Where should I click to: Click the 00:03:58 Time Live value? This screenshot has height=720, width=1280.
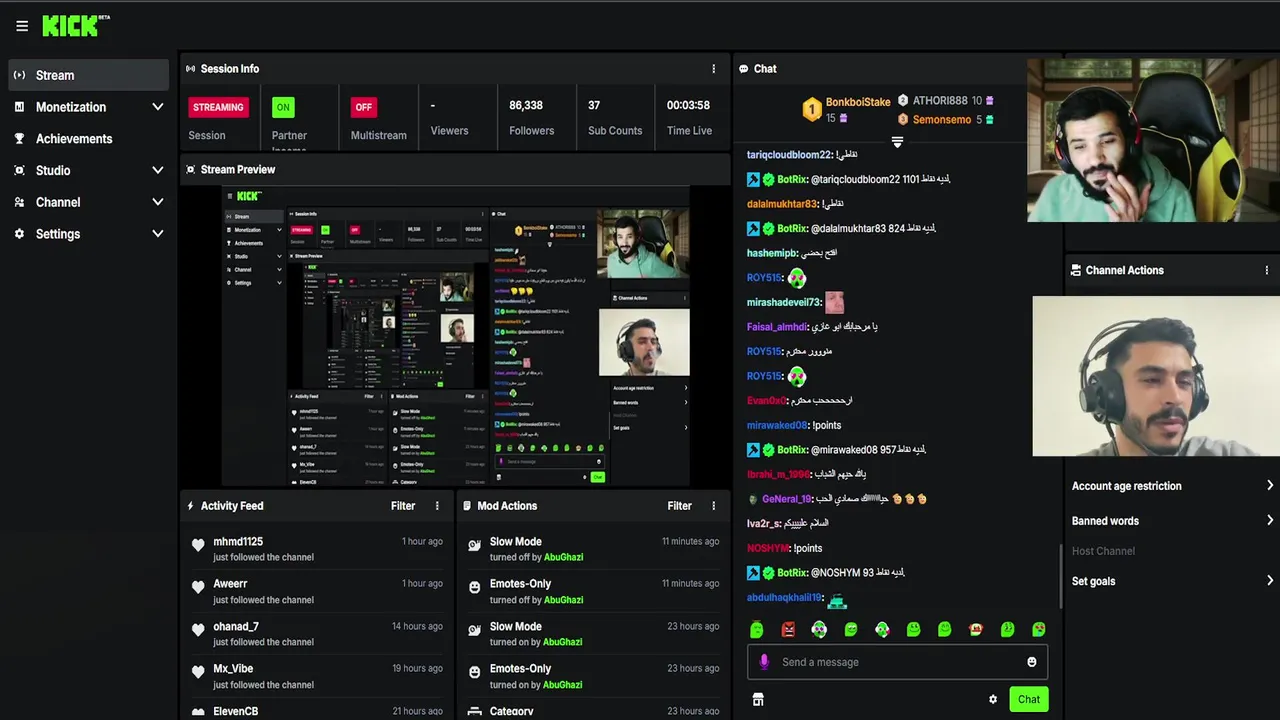(688, 105)
